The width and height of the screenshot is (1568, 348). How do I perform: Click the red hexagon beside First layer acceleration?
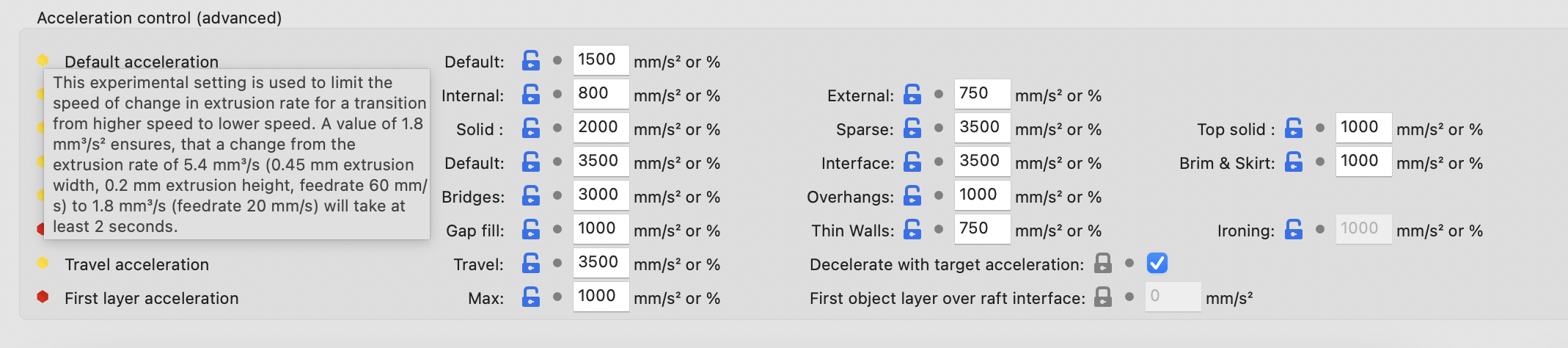click(43, 297)
